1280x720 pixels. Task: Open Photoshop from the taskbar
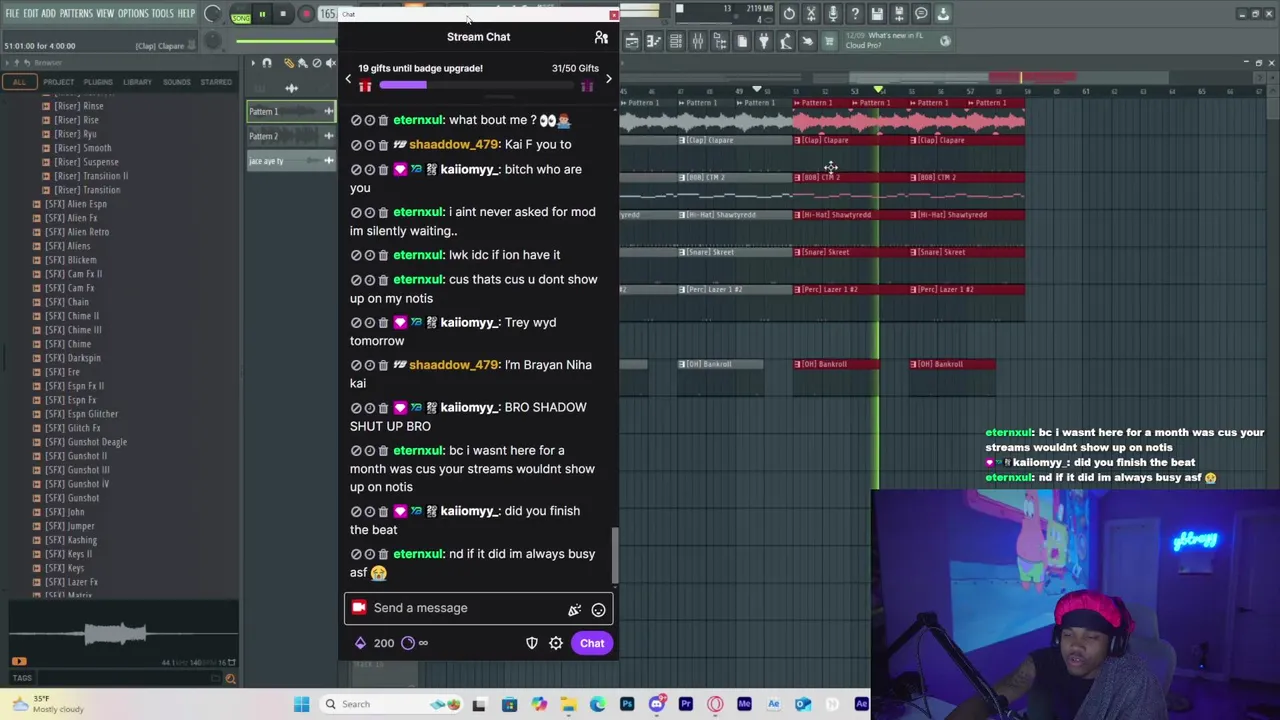click(x=627, y=704)
